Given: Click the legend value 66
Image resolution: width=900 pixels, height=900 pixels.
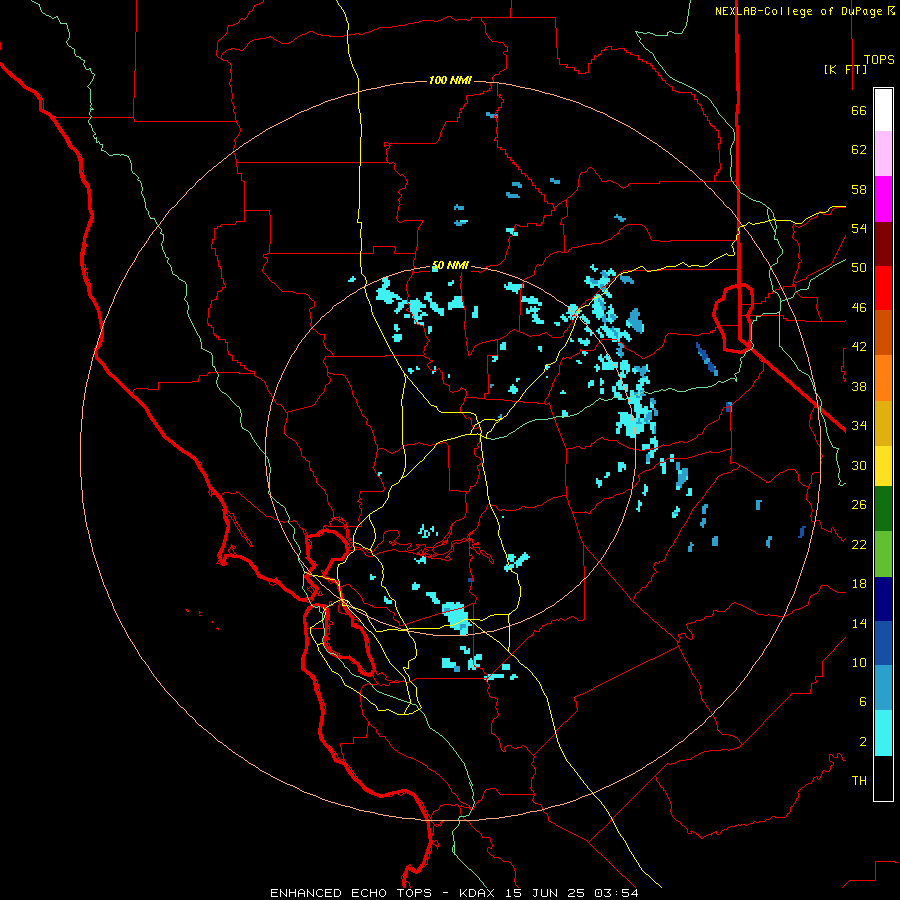Looking at the screenshot, I should [859, 111].
